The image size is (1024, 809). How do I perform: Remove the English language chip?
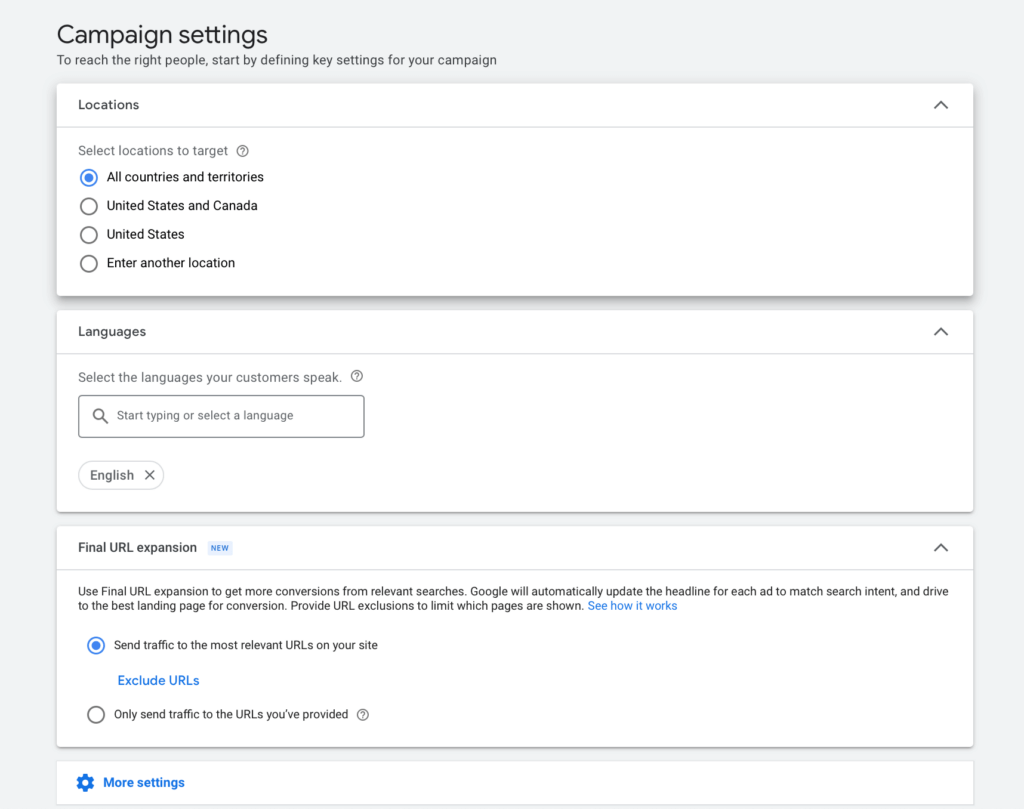150,475
